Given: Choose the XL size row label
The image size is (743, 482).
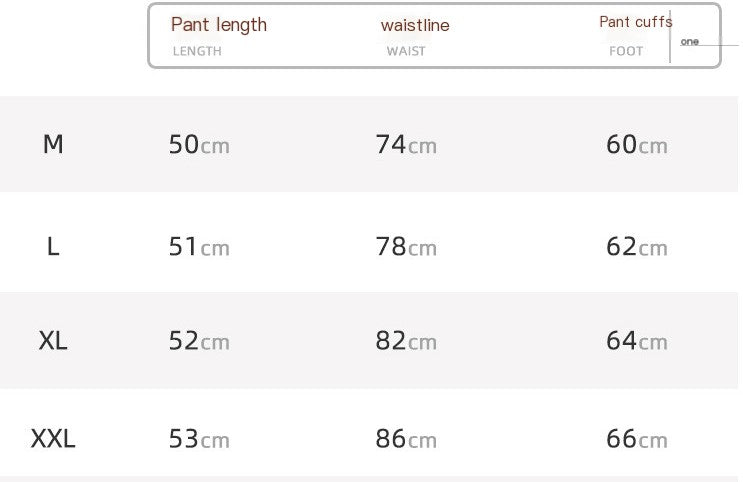Looking at the screenshot, I should tap(53, 341).
